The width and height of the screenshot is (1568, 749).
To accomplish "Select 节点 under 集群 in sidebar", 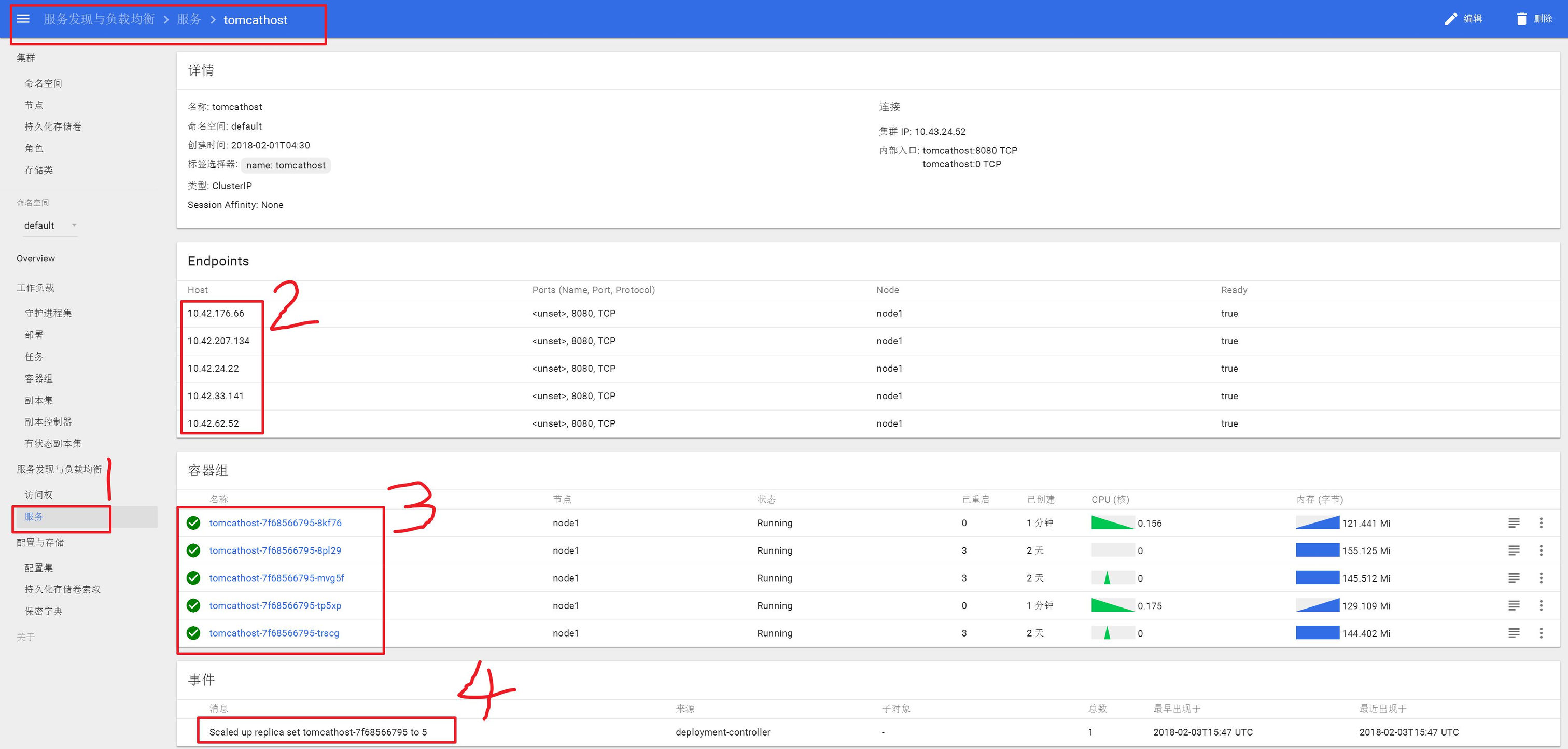I will [34, 105].
